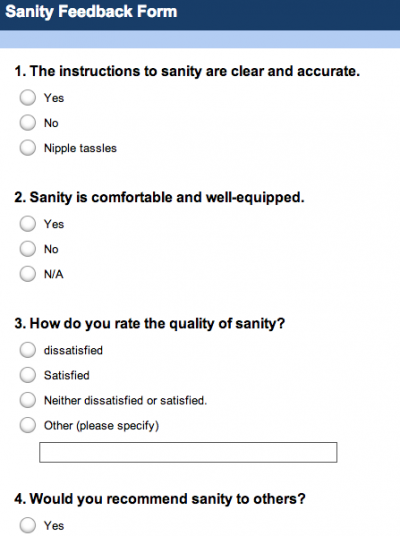Pick the Satisfied rating option
Screen dimensions: 400x536
coord(28,375)
